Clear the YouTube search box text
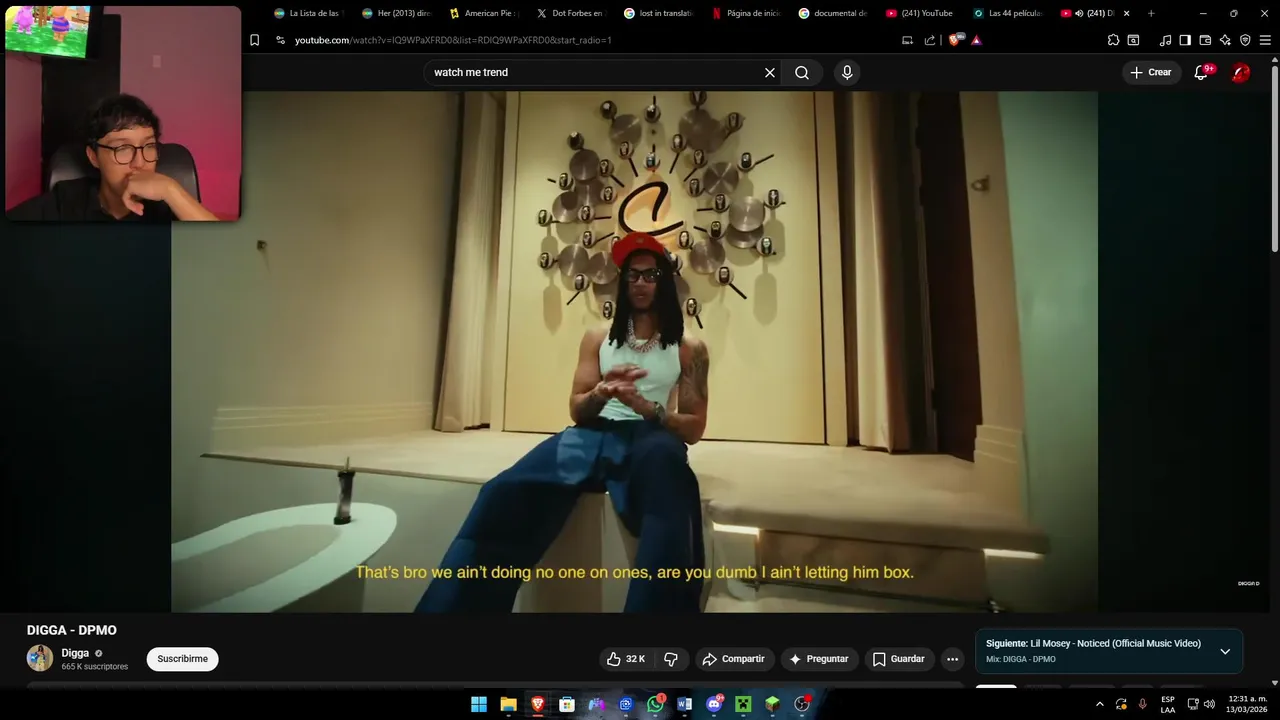Image resolution: width=1280 pixels, height=720 pixels. (x=770, y=72)
